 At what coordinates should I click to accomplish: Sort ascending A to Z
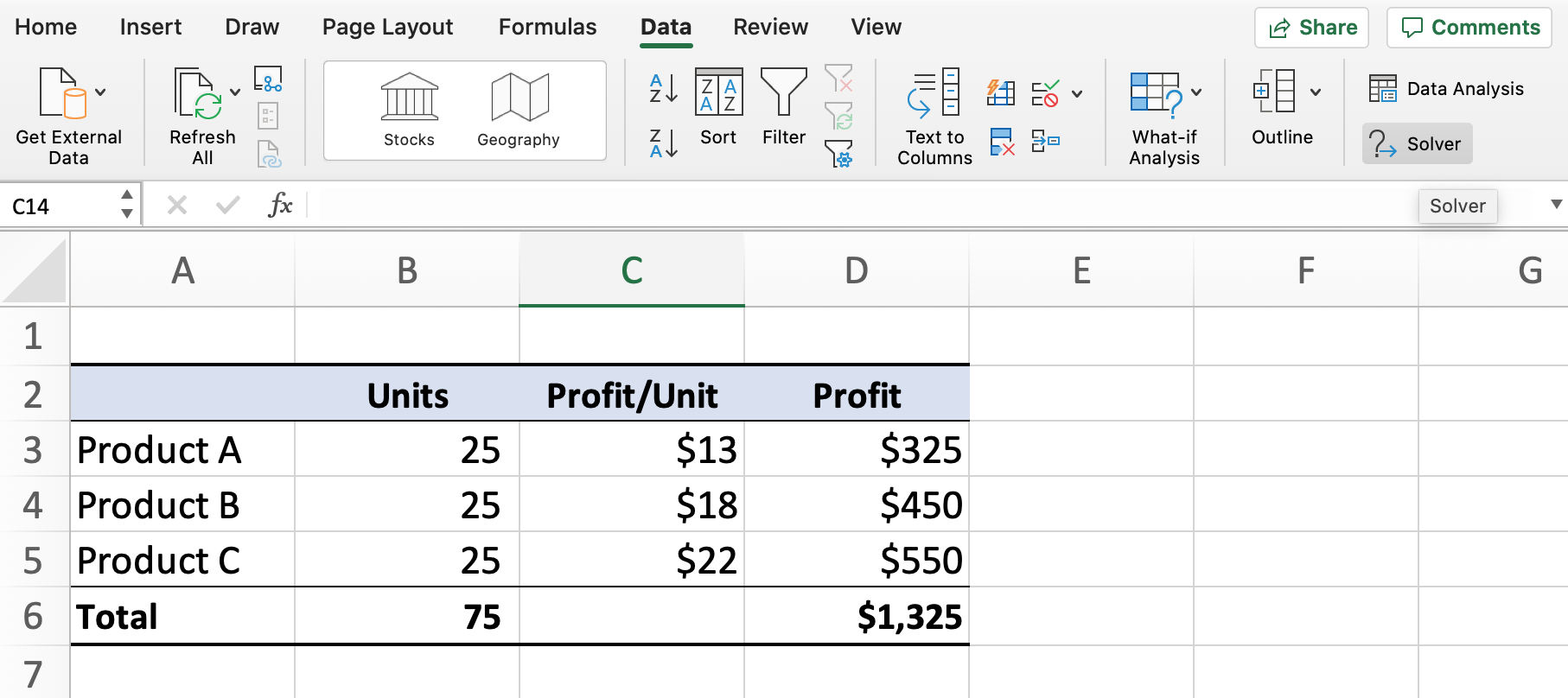point(663,88)
